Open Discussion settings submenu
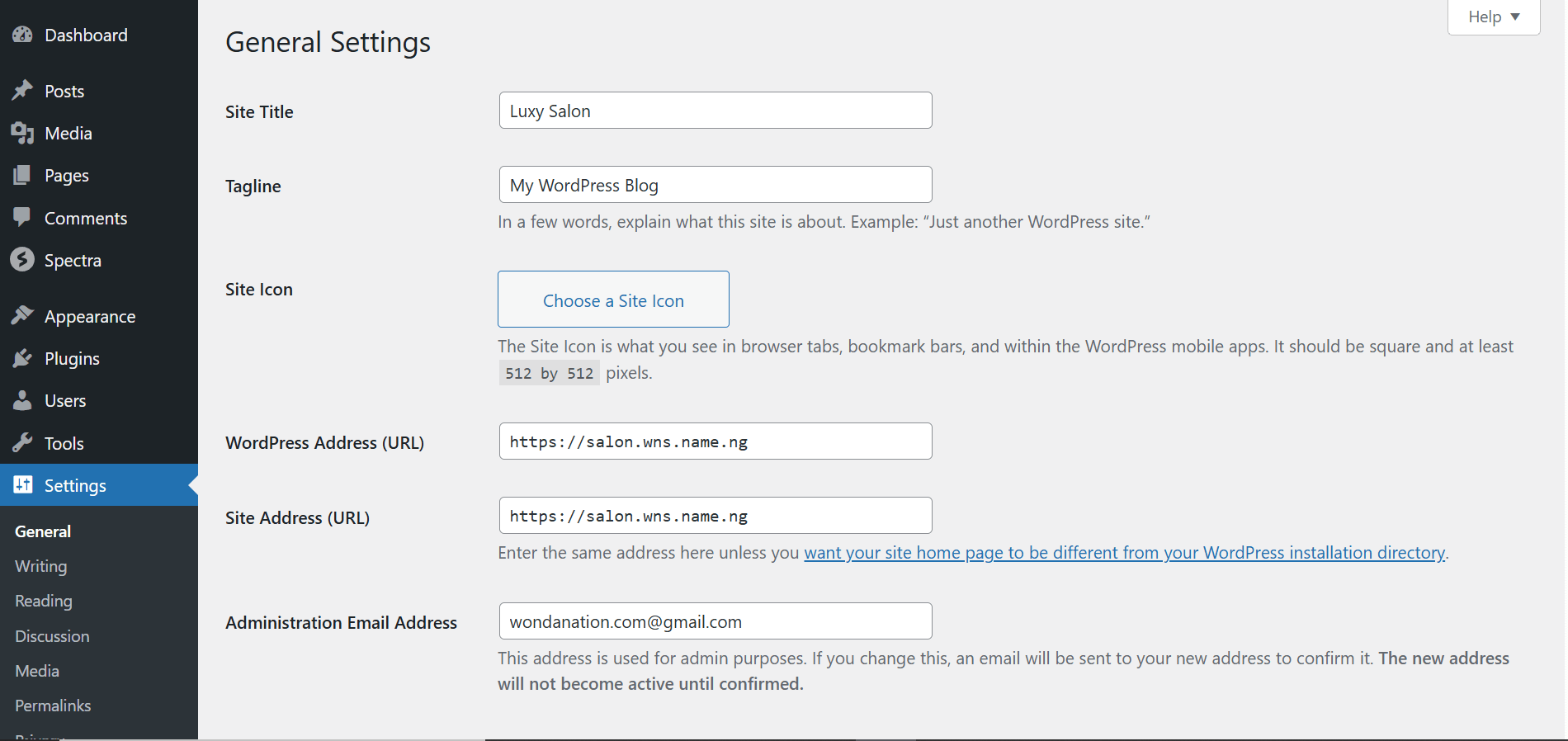The height and width of the screenshot is (741, 1568). 52,636
